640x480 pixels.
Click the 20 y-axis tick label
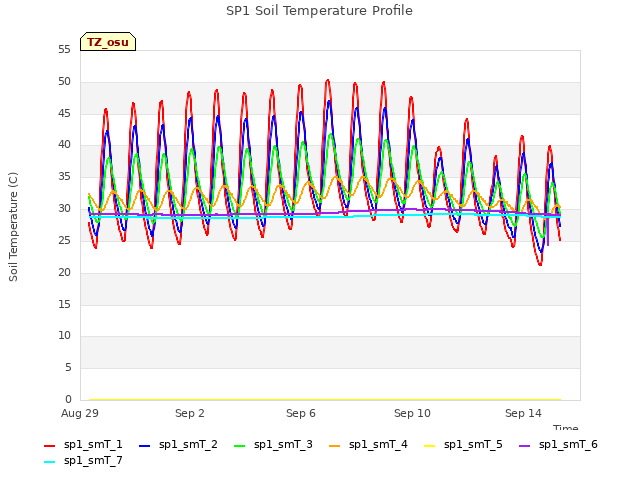(64, 272)
